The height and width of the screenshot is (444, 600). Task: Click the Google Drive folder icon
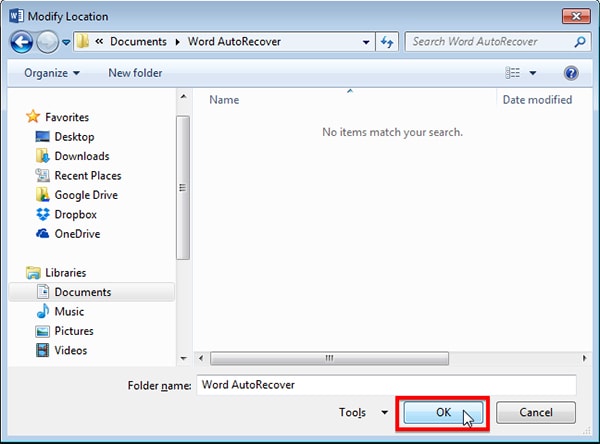[x=42, y=194]
